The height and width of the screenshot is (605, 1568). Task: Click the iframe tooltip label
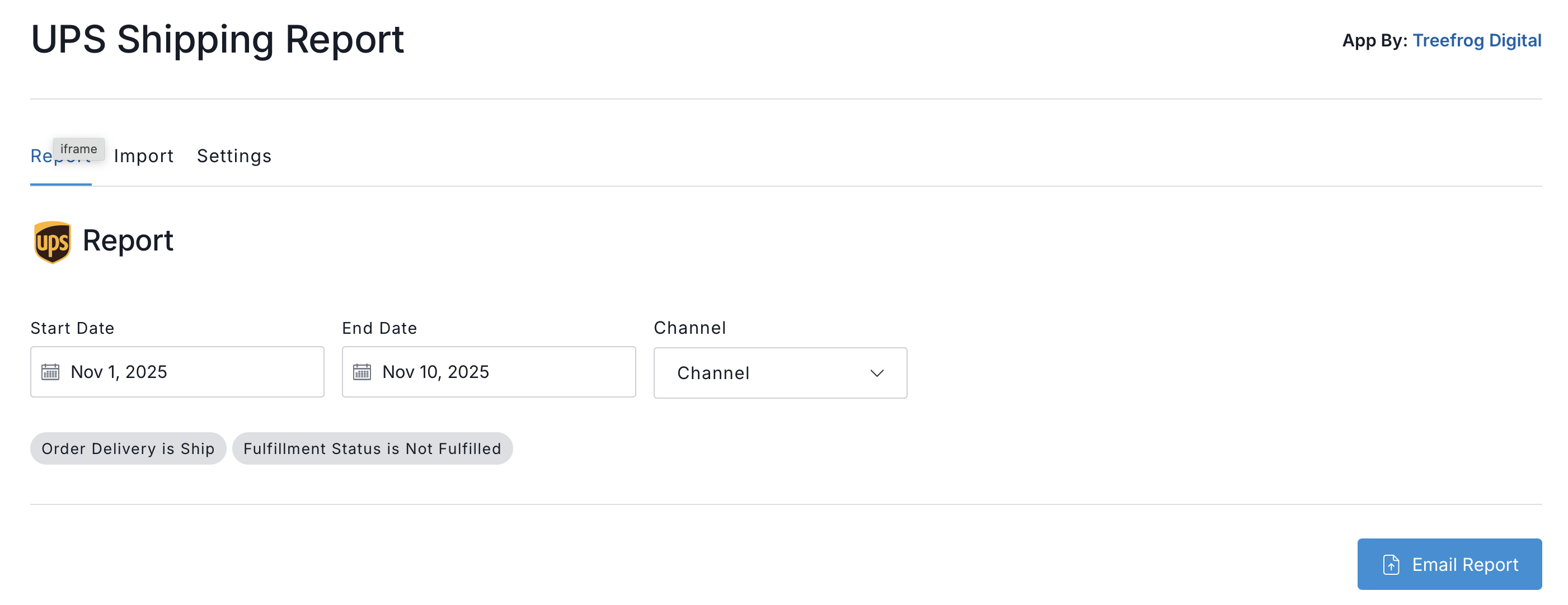coord(78,149)
